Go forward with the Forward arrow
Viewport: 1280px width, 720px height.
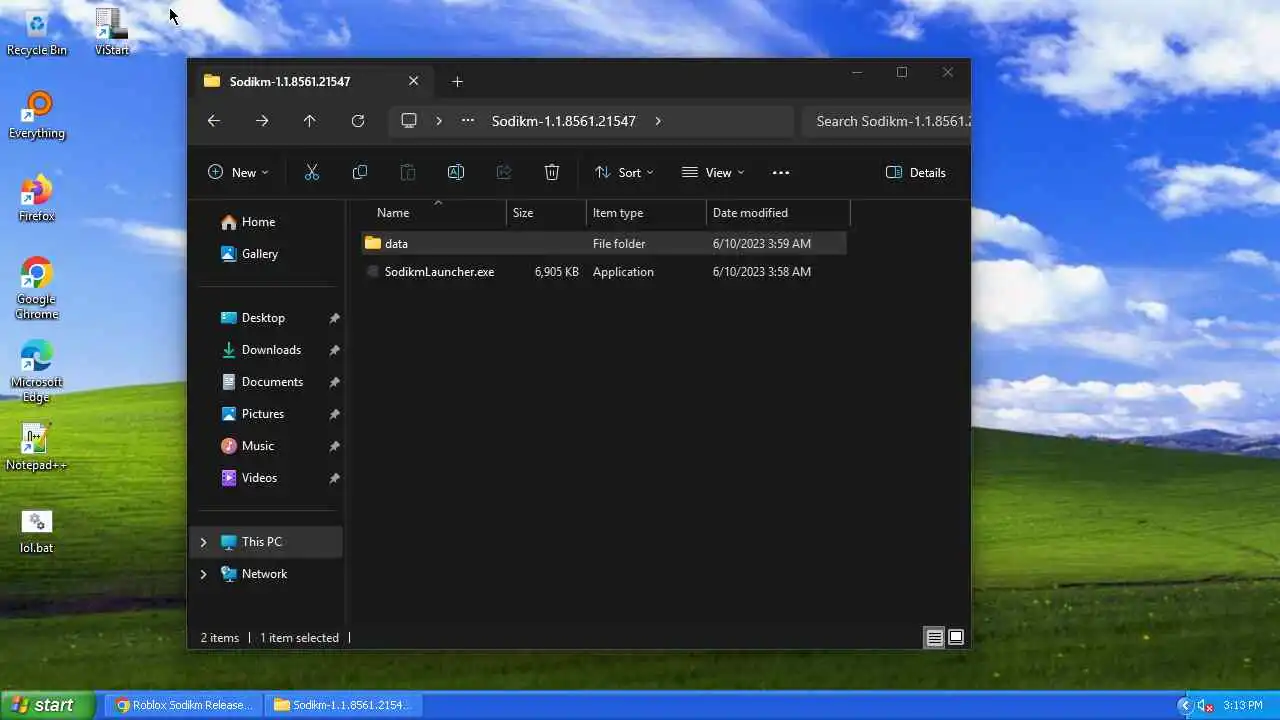[262, 121]
